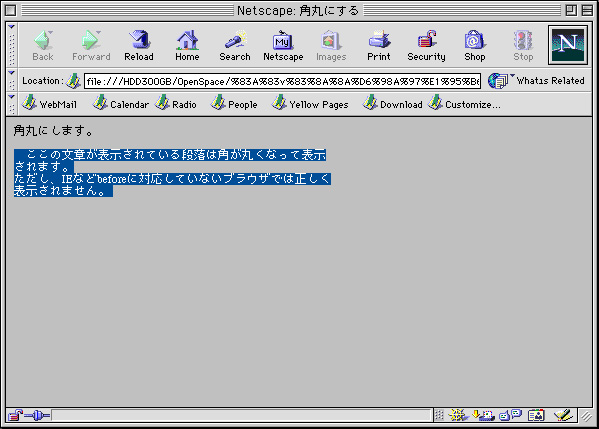The width and height of the screenshot is (599, 429).
Task: Stop loading the page
Action: pos(523,45)
